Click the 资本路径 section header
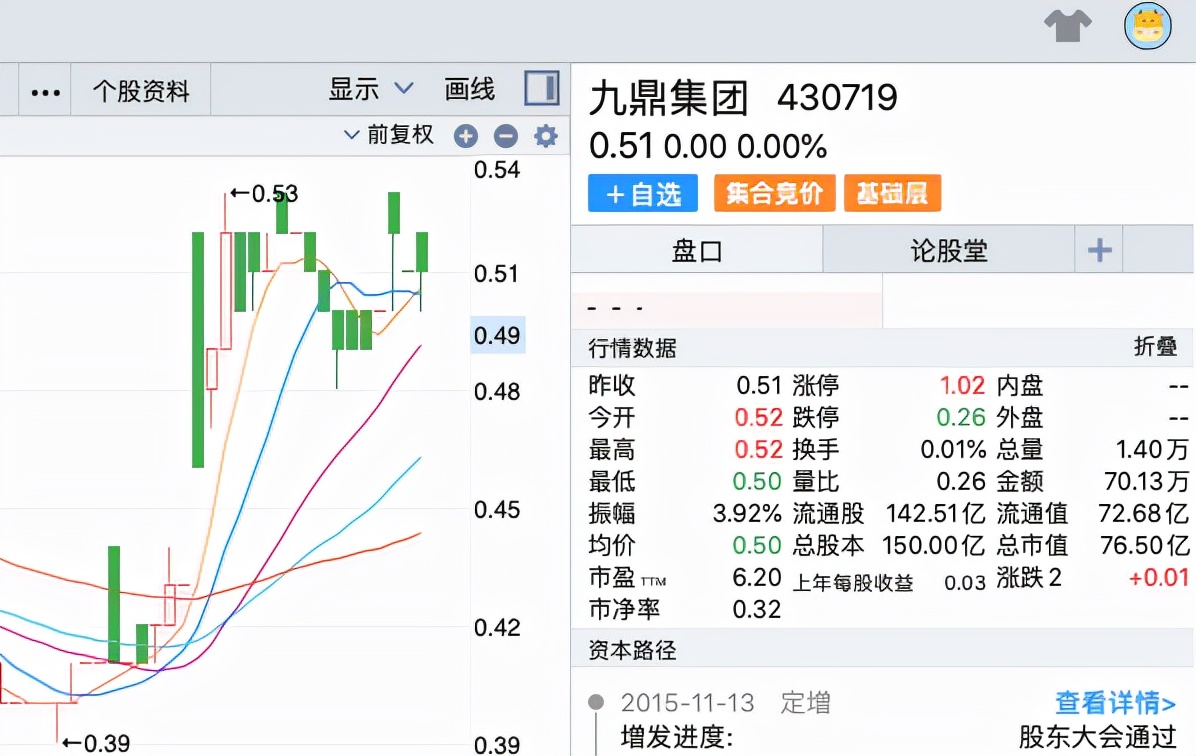This screenshot has width=1196, height=756. 632,650
